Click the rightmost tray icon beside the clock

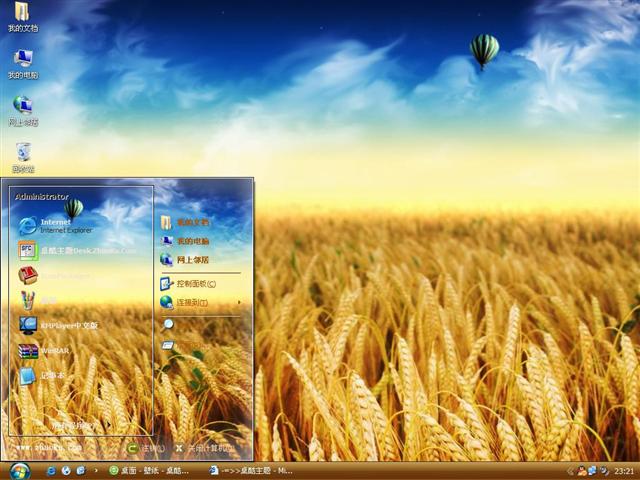tap(604, 471)
